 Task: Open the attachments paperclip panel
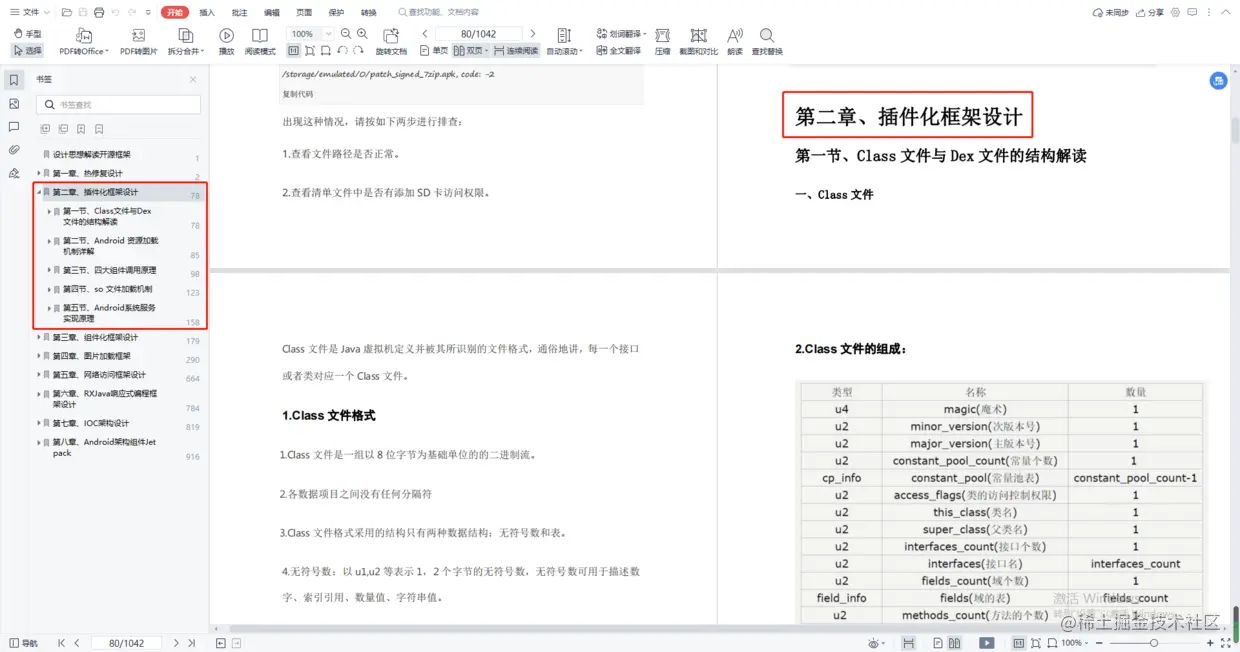(14, 149)
